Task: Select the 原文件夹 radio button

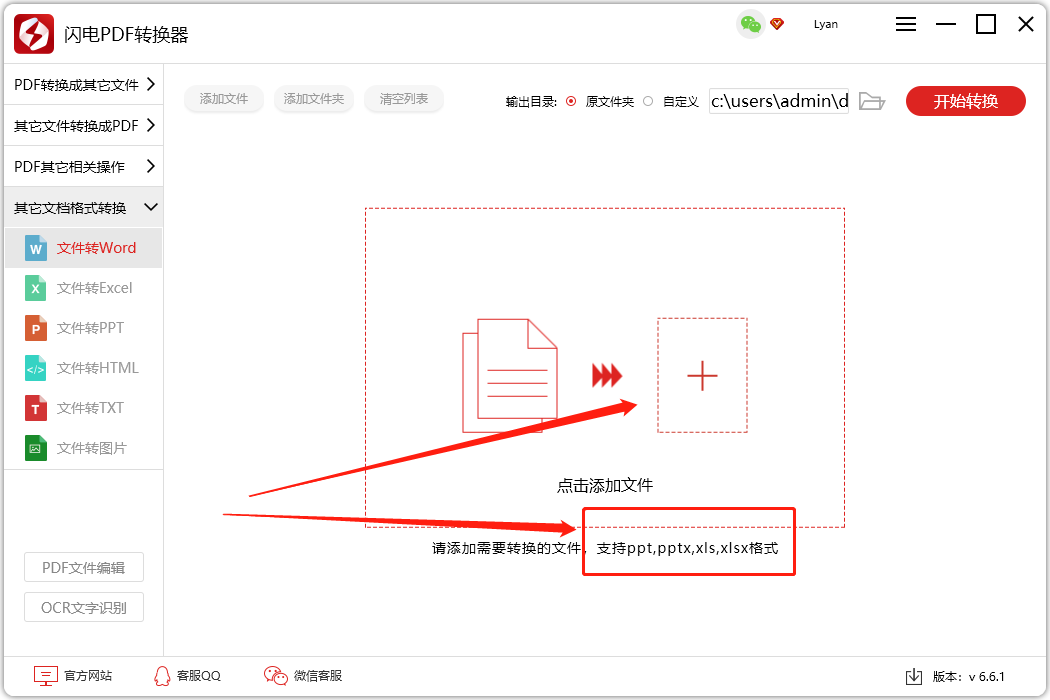Action: tap(571, 101)
